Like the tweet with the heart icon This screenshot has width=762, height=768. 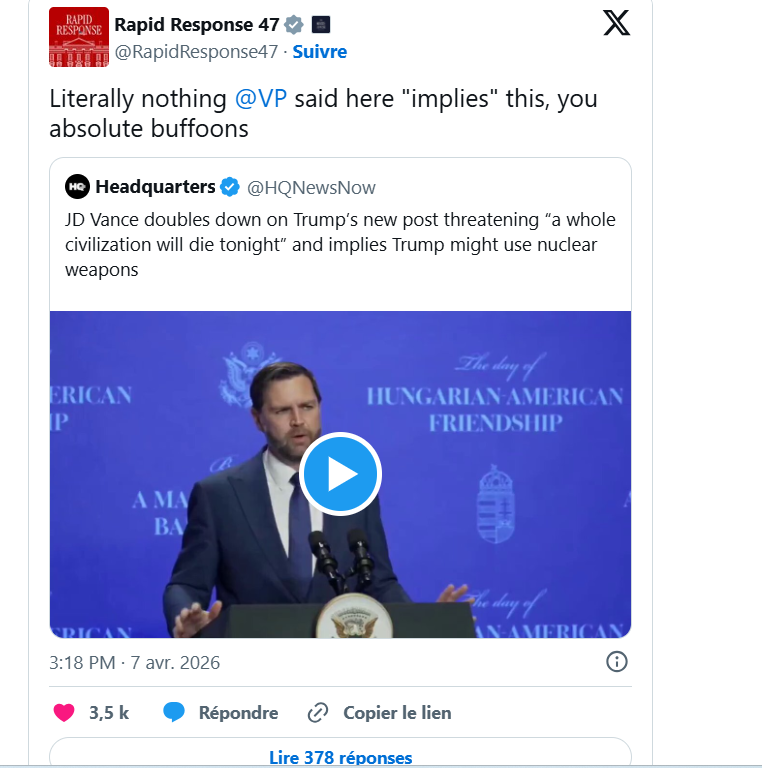click(64, 713)
